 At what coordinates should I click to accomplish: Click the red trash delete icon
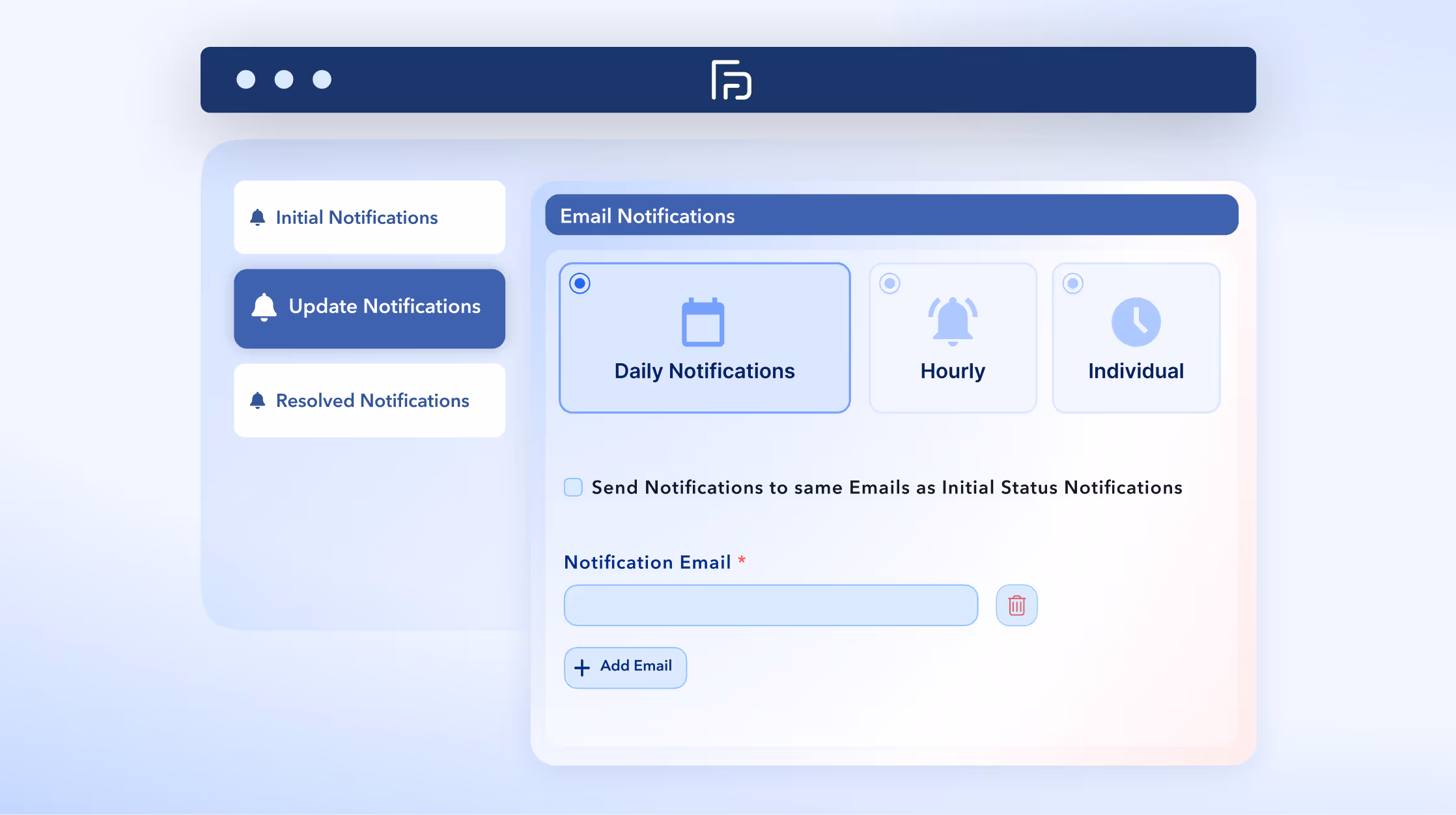[x=1016, y=605]
